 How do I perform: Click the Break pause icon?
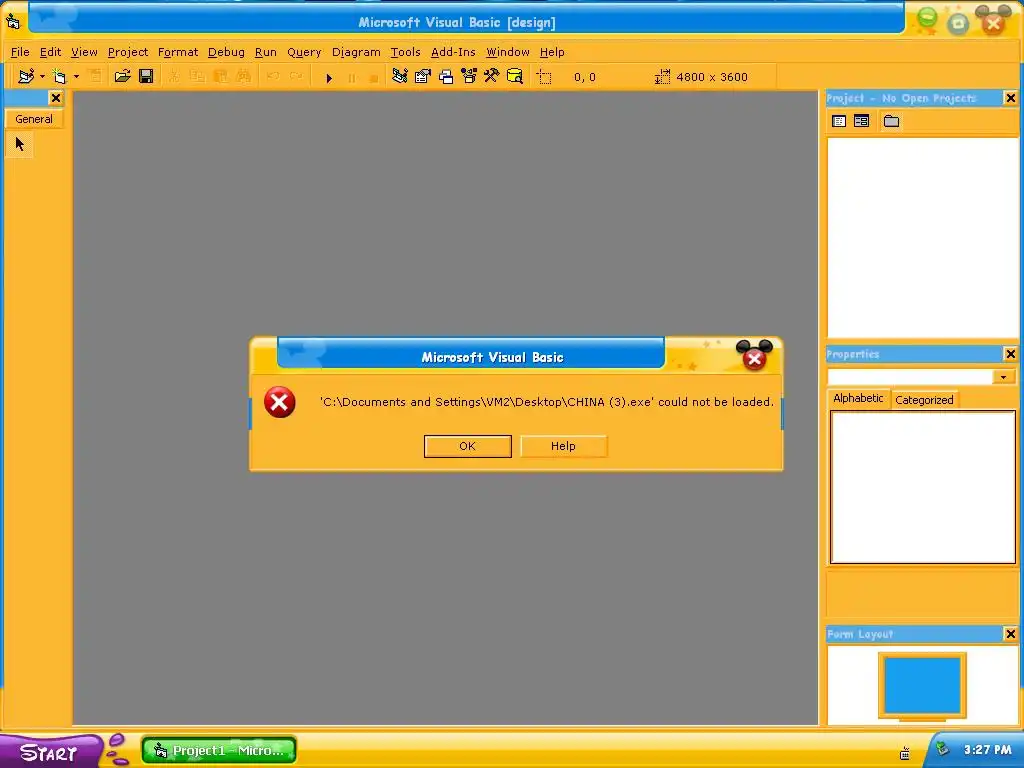352,78
